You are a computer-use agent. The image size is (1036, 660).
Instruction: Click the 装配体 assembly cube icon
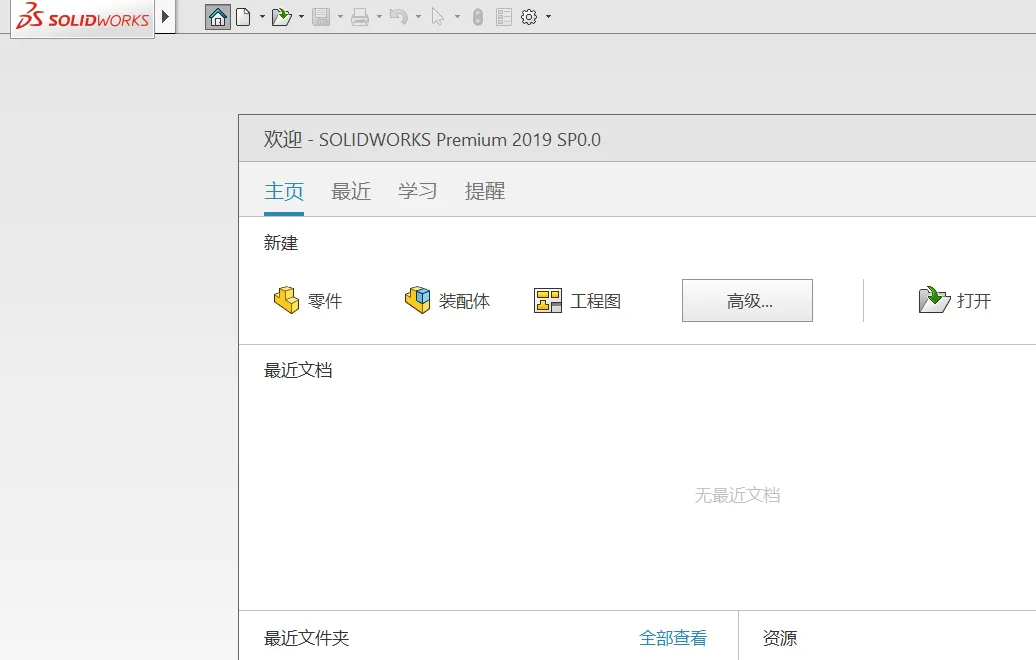click(x=418, y=301)
